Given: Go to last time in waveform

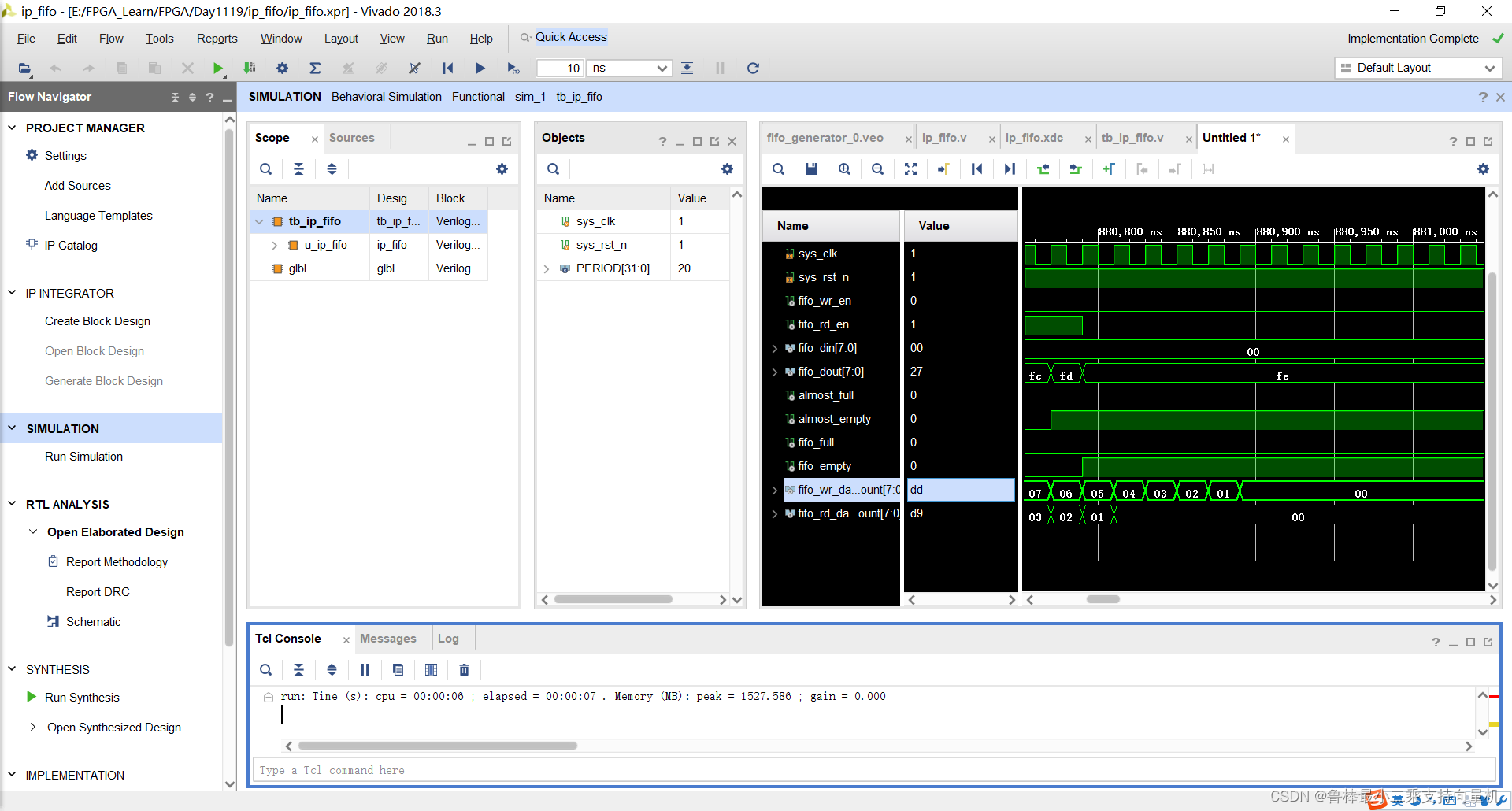Looking at the screenshot, I should [1010, 169].
